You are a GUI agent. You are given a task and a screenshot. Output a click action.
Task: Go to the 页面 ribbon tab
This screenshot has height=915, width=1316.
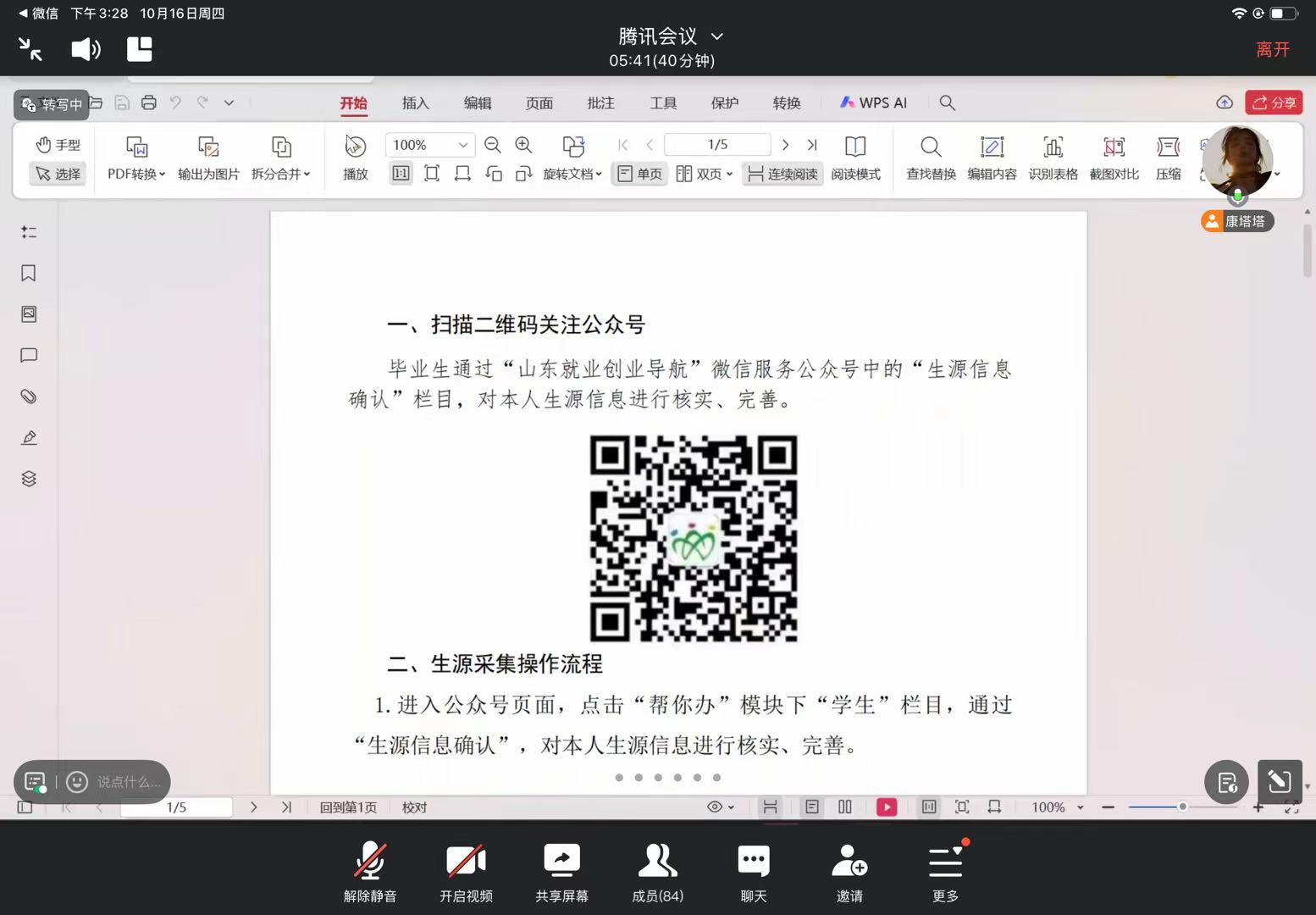[x=539, y=103]
